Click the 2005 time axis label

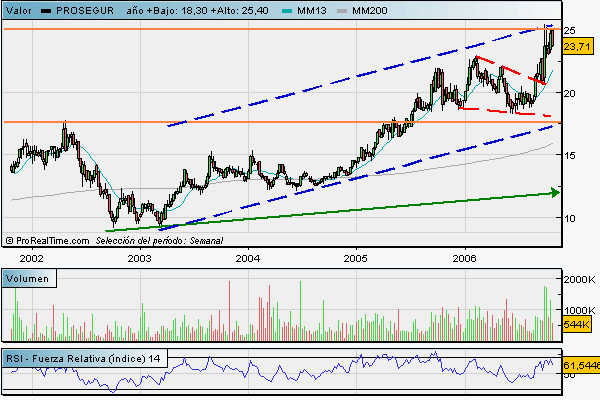tap(356, 258)
